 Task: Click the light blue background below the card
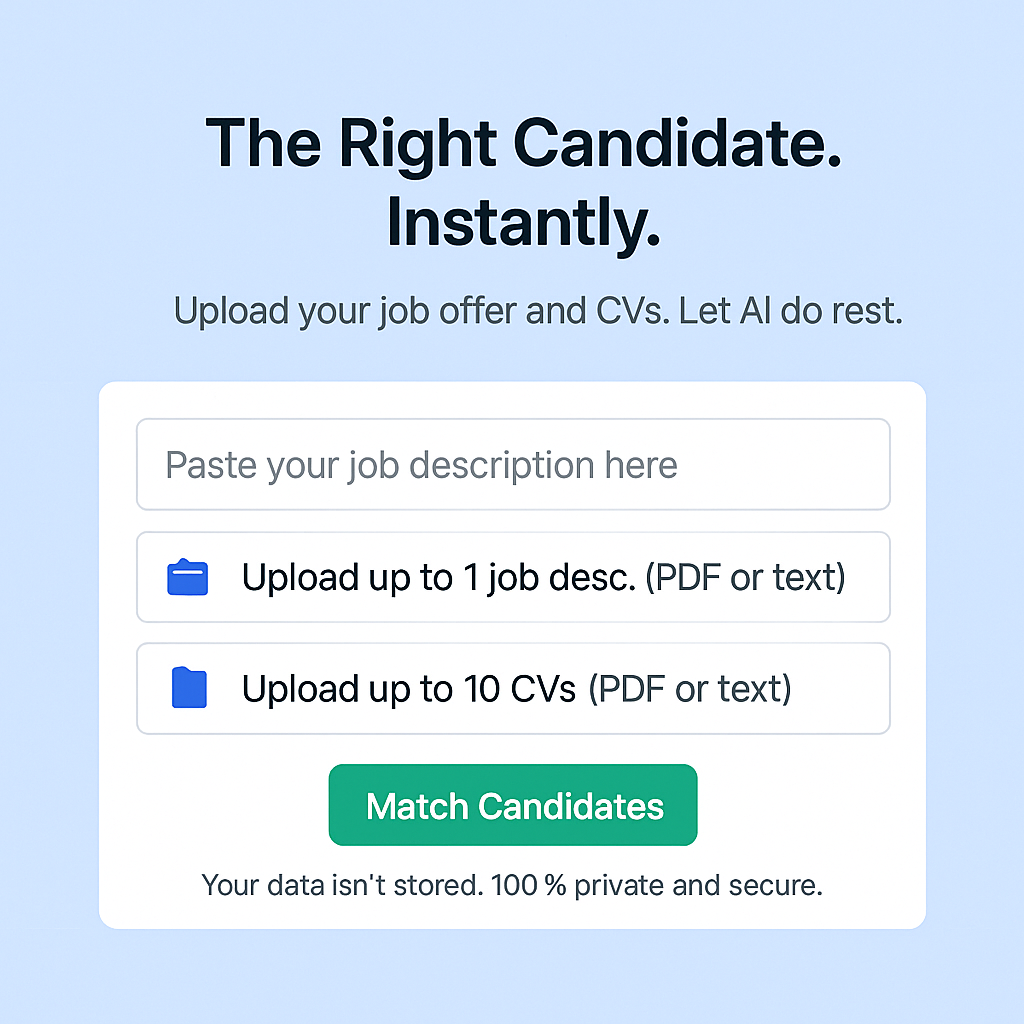512,976
